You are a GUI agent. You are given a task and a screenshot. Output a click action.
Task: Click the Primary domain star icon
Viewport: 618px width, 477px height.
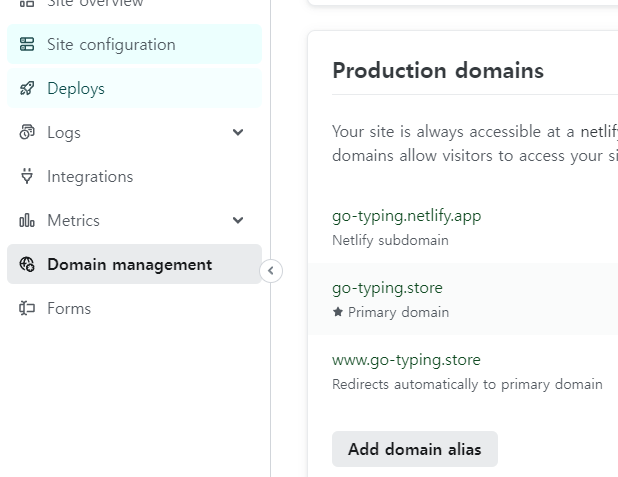point(338,312)
